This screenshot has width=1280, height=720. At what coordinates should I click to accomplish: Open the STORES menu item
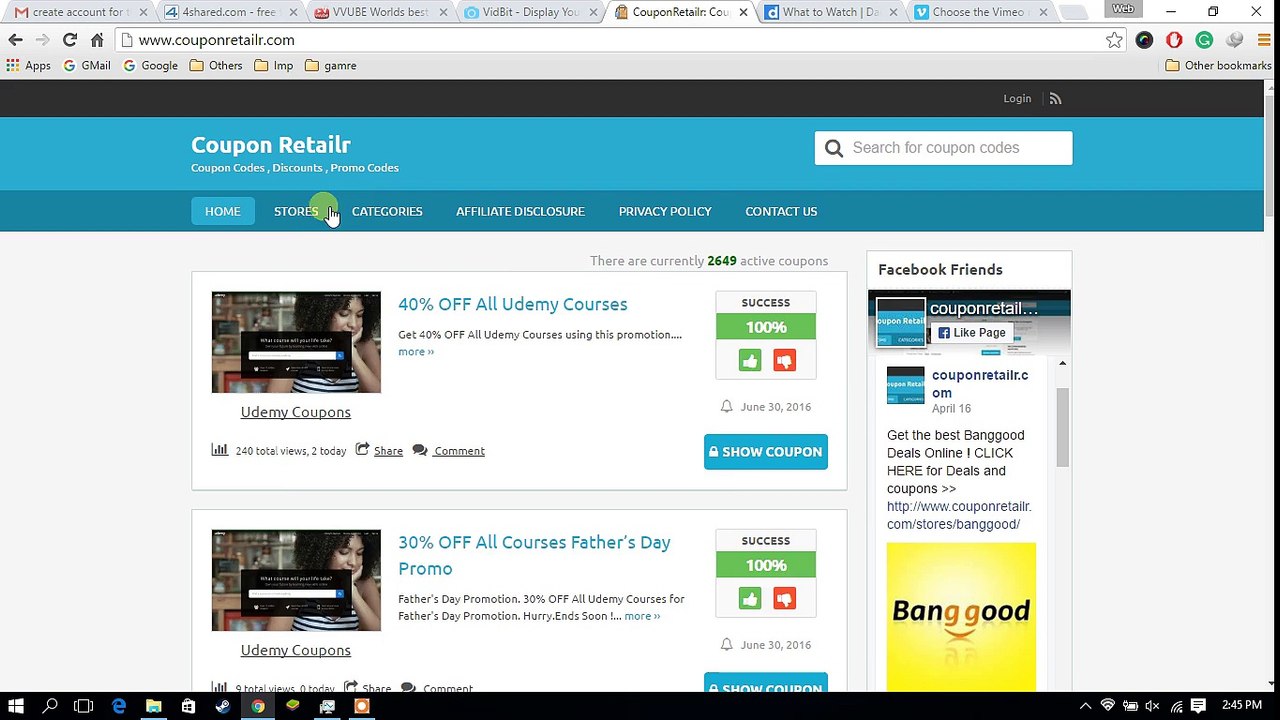[296, 211]
